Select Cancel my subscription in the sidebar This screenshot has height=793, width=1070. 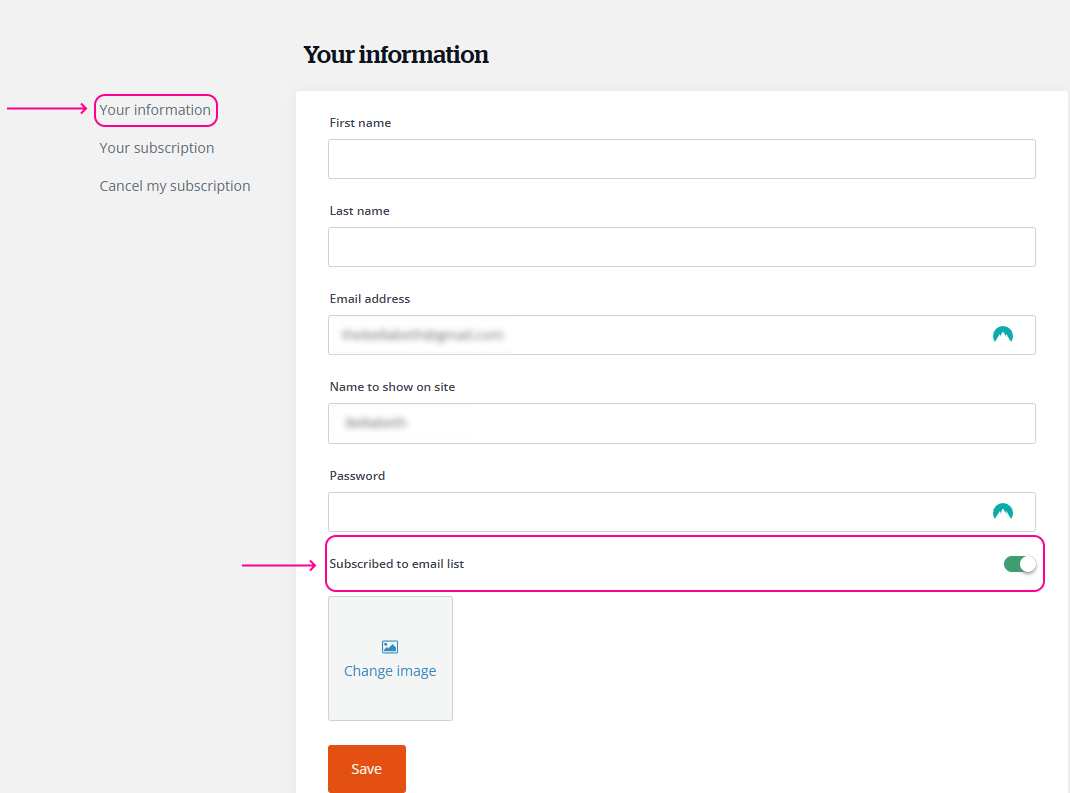175,186
